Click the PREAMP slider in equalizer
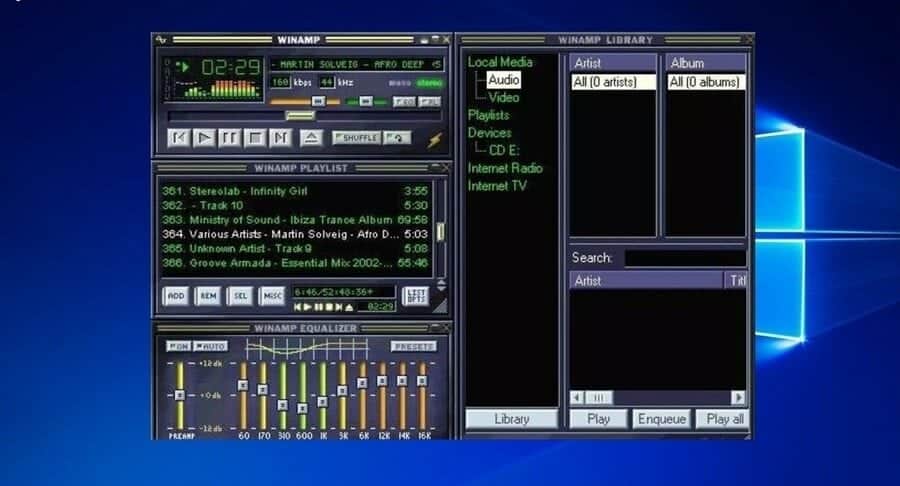 tap(180, 395)
